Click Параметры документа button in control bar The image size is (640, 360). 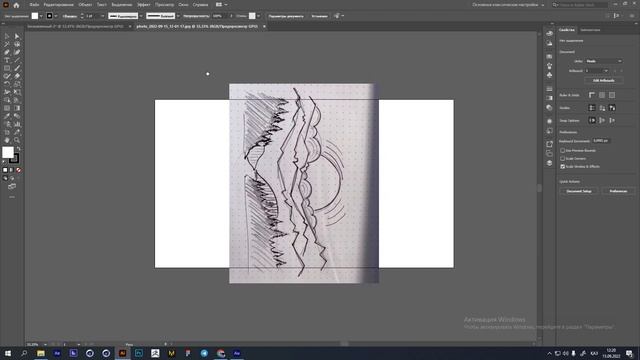click(286, 16)
